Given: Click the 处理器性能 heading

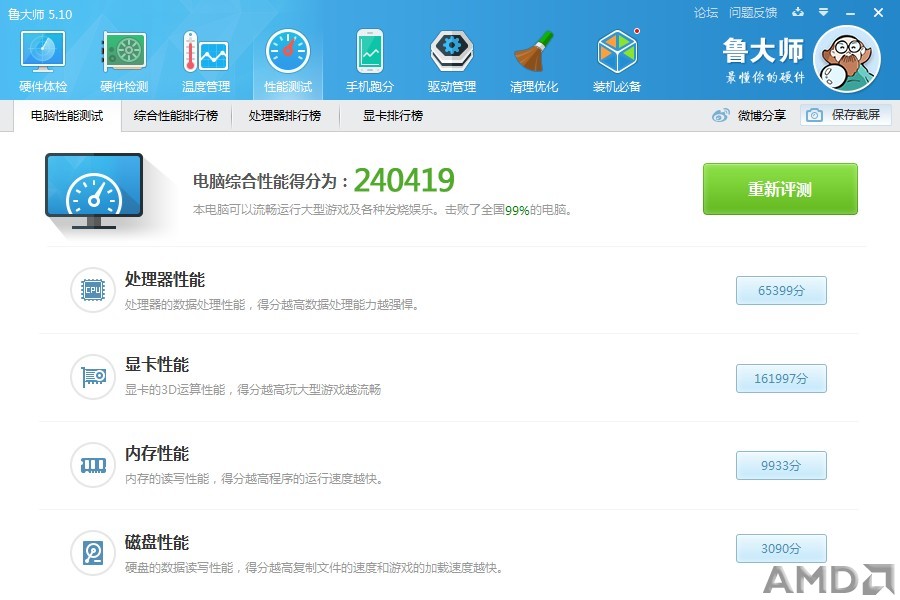Looking at the screenshot, I should pos(165,280).
